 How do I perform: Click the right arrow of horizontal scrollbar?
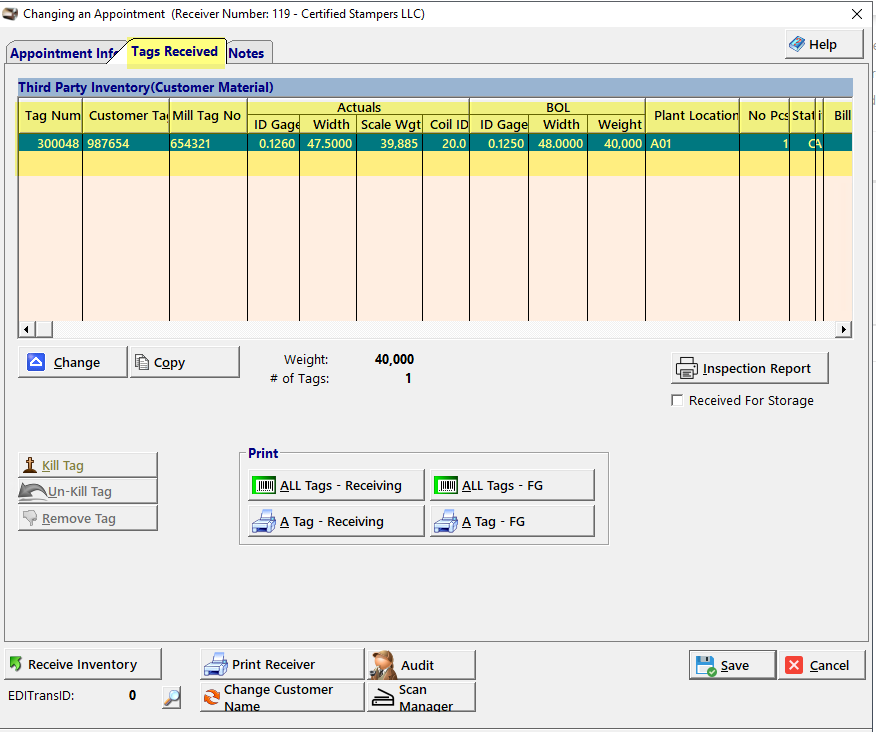click(844, 329)
